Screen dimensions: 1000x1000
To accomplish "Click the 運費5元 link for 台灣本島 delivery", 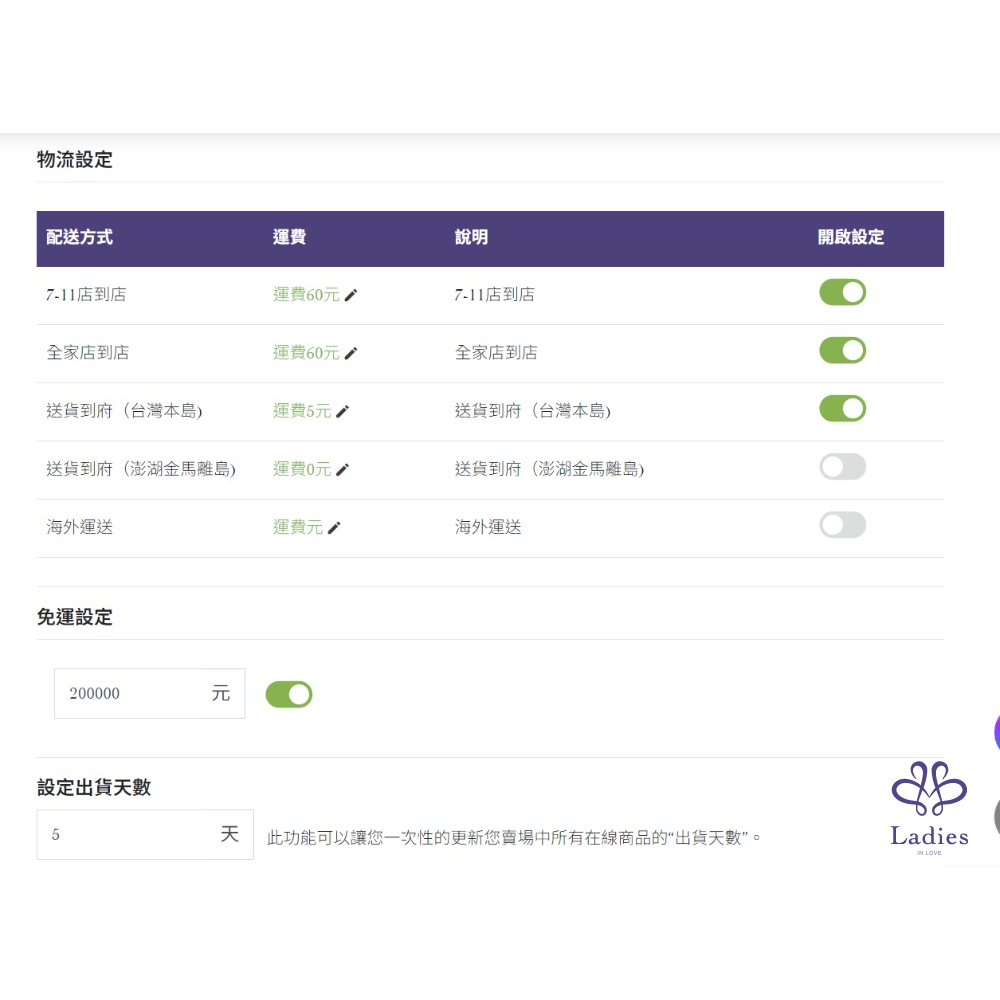I will click(302, 411).
